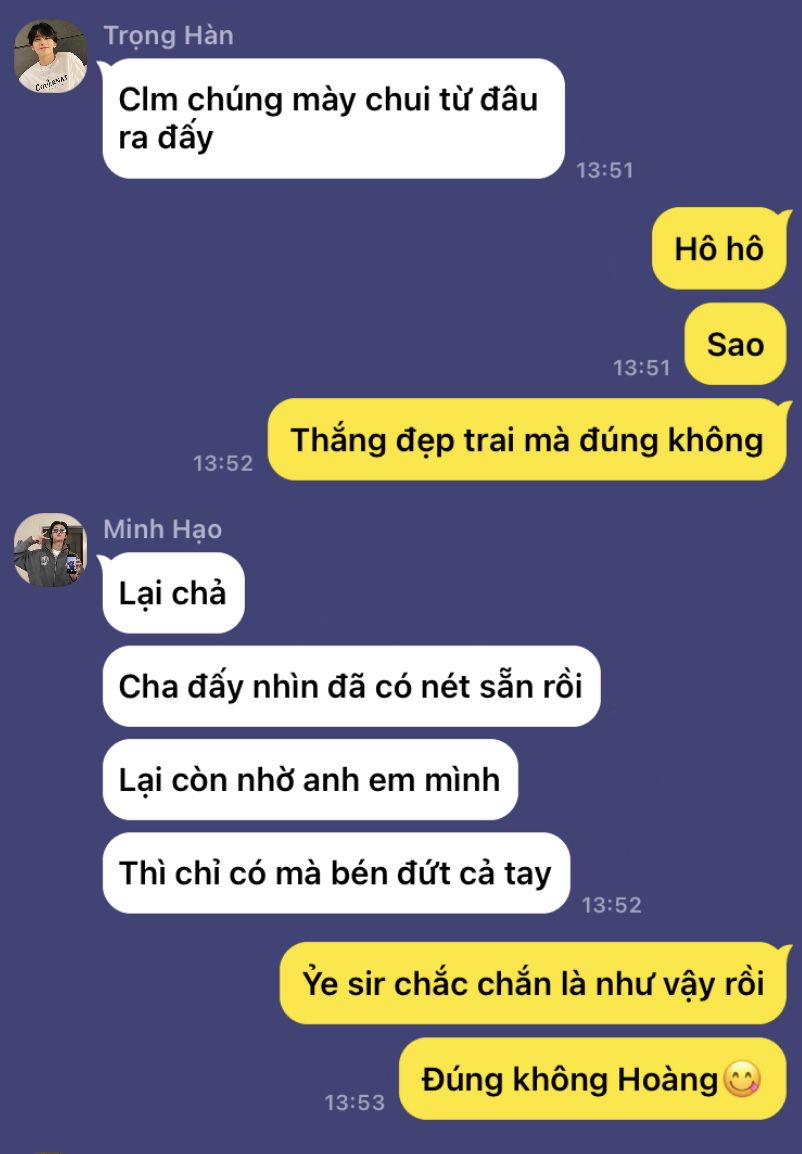This screenshot has width=802, height=1154.
Task: Tap the 13:53 timestamp beside last message
Action: [355, 1102]
